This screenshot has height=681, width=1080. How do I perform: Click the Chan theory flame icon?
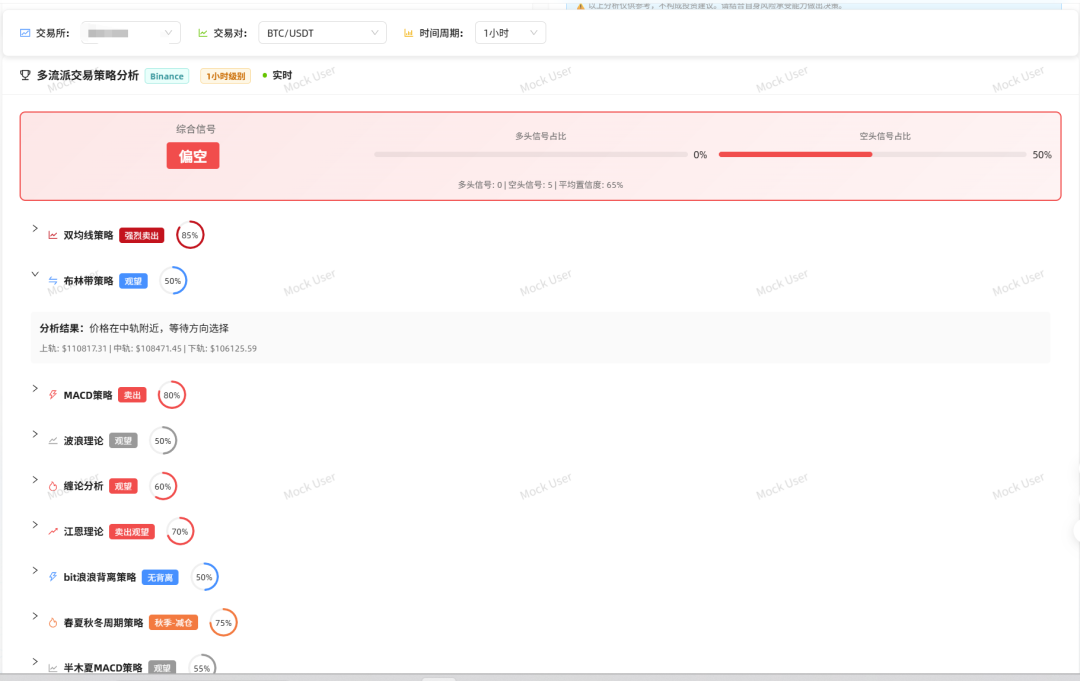(x=53, y=486)
